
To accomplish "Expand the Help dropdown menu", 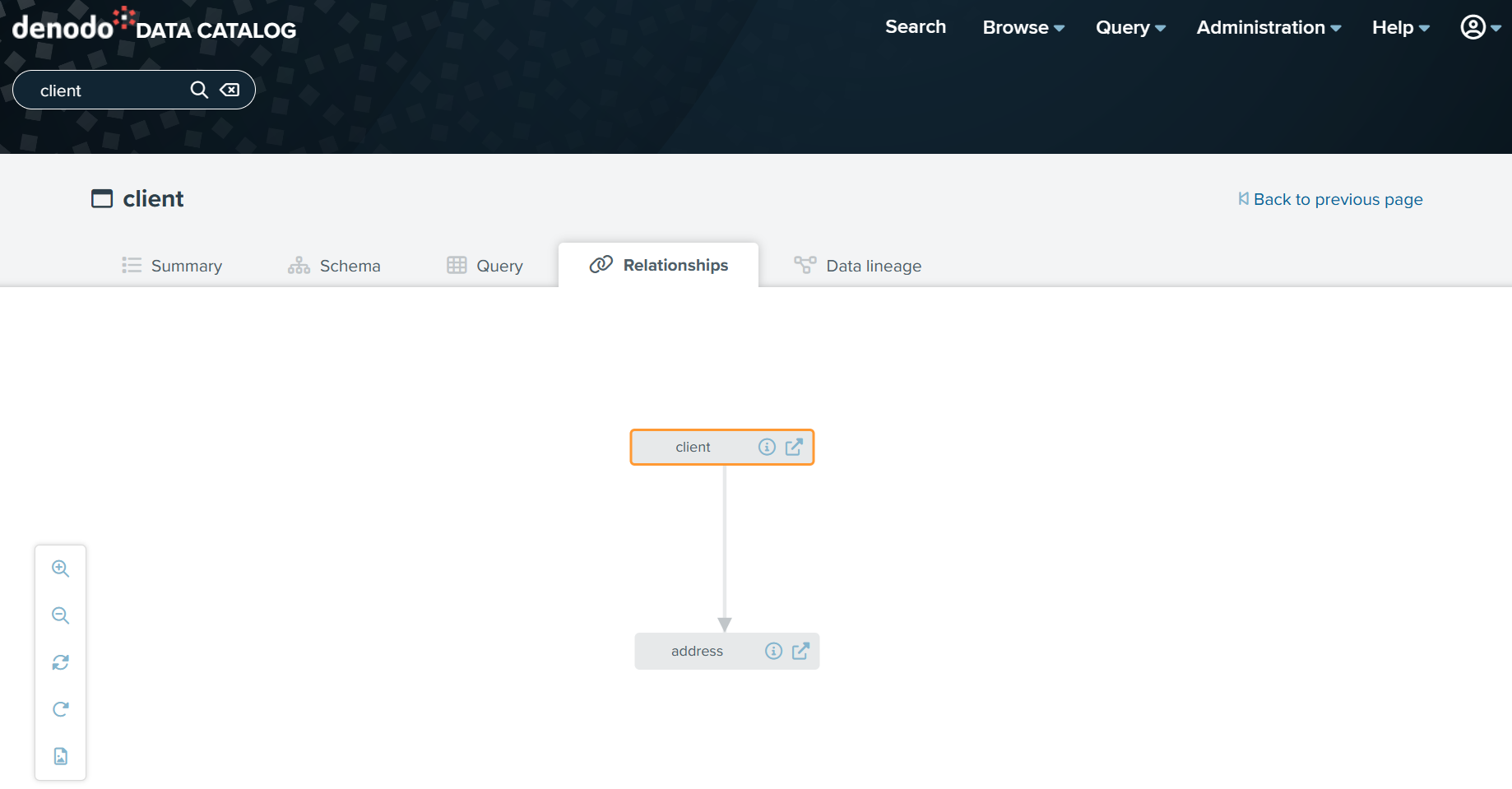I will [x=1400, y=27].
